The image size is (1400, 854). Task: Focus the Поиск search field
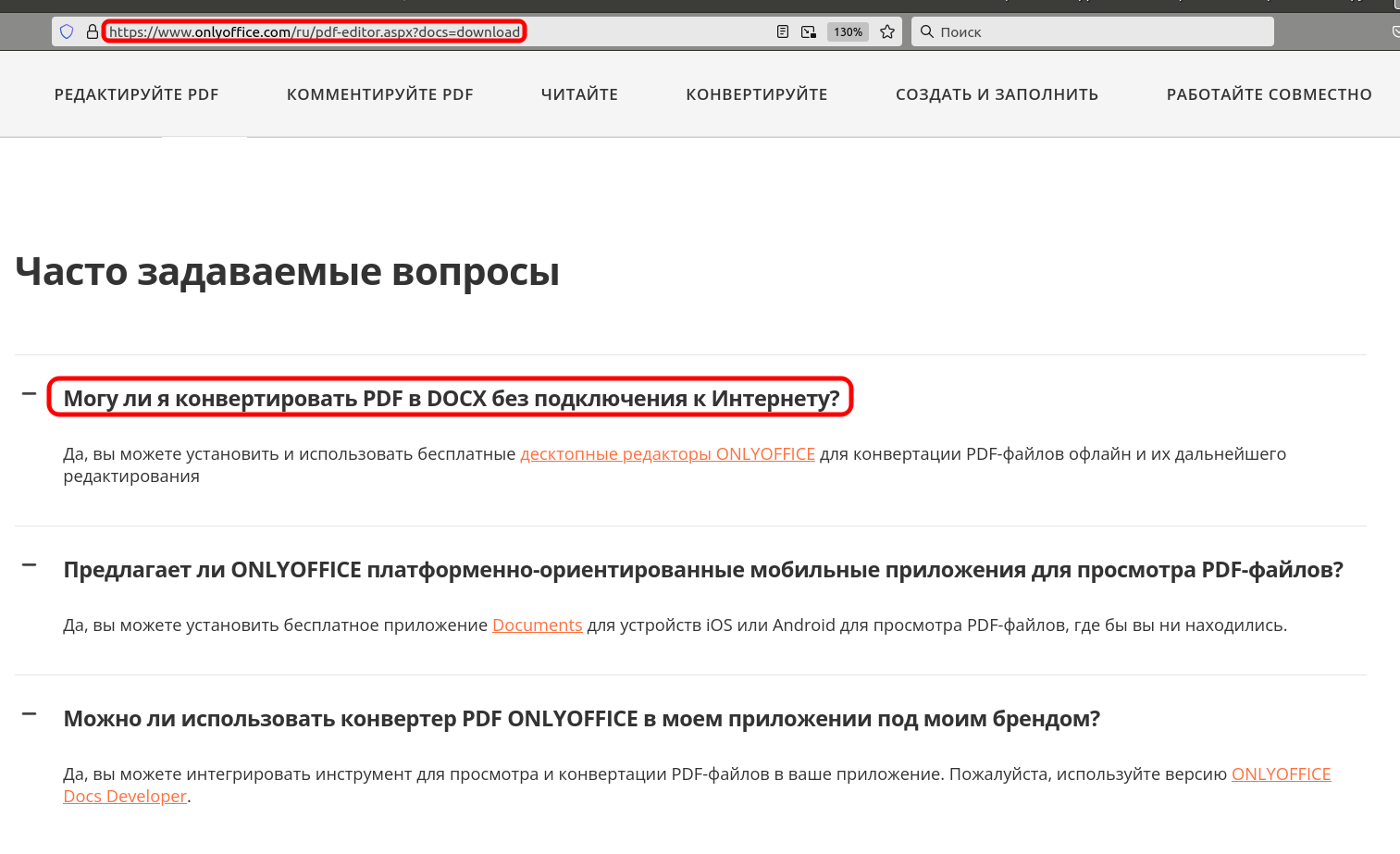click(x=1101, y=31)
